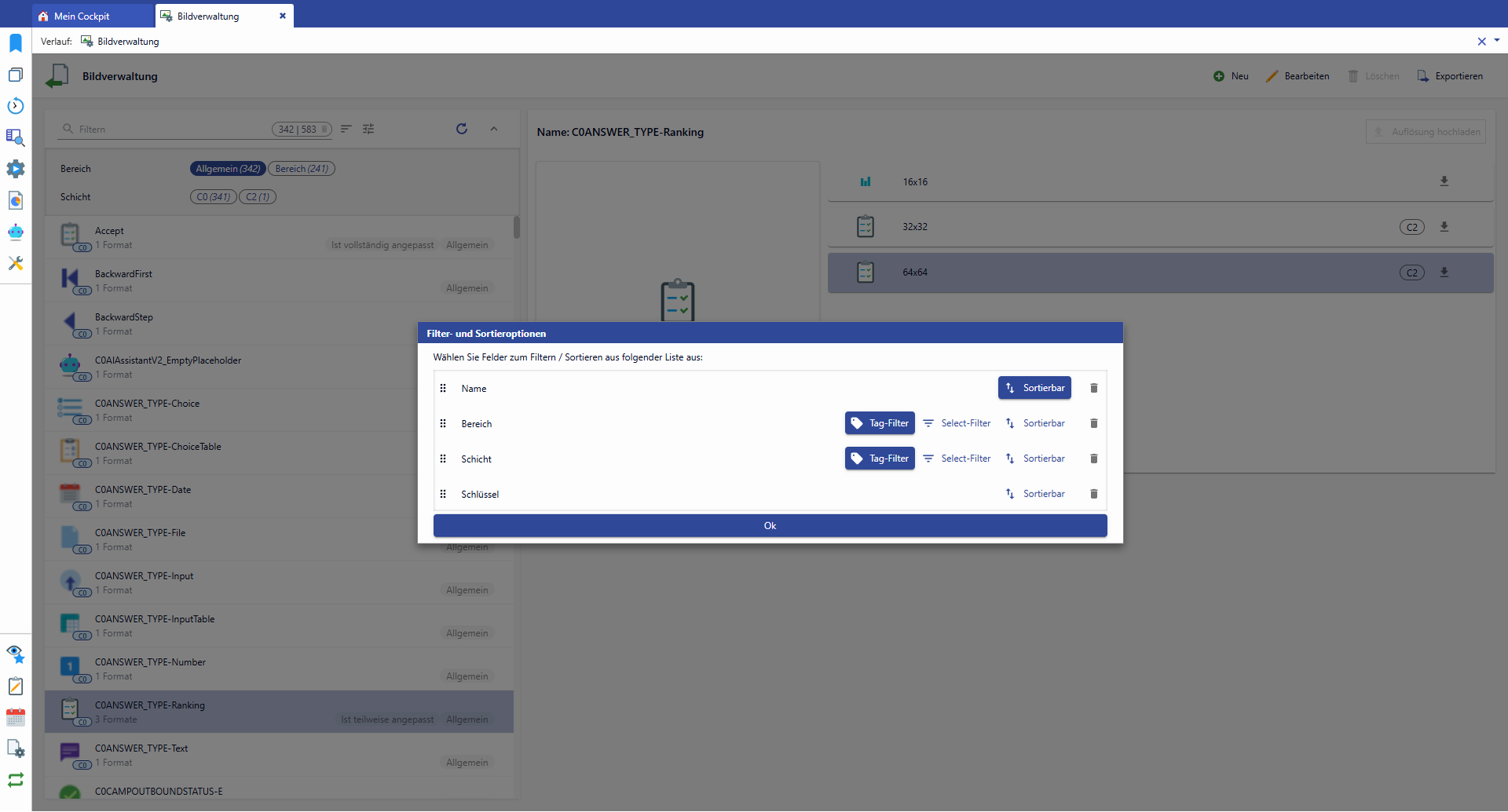The image size is (1508, 812).
Task: Click the refresh icon in filter bar
Action: coord(462,129)
